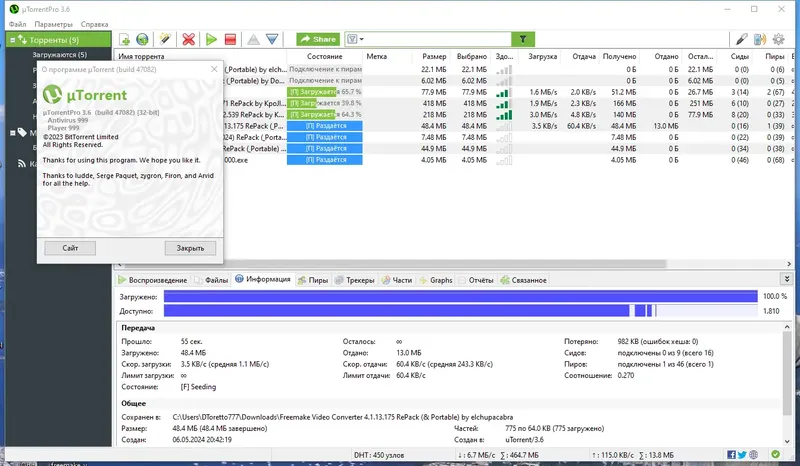Click the red Stop Torrent icon

point(230,39)
